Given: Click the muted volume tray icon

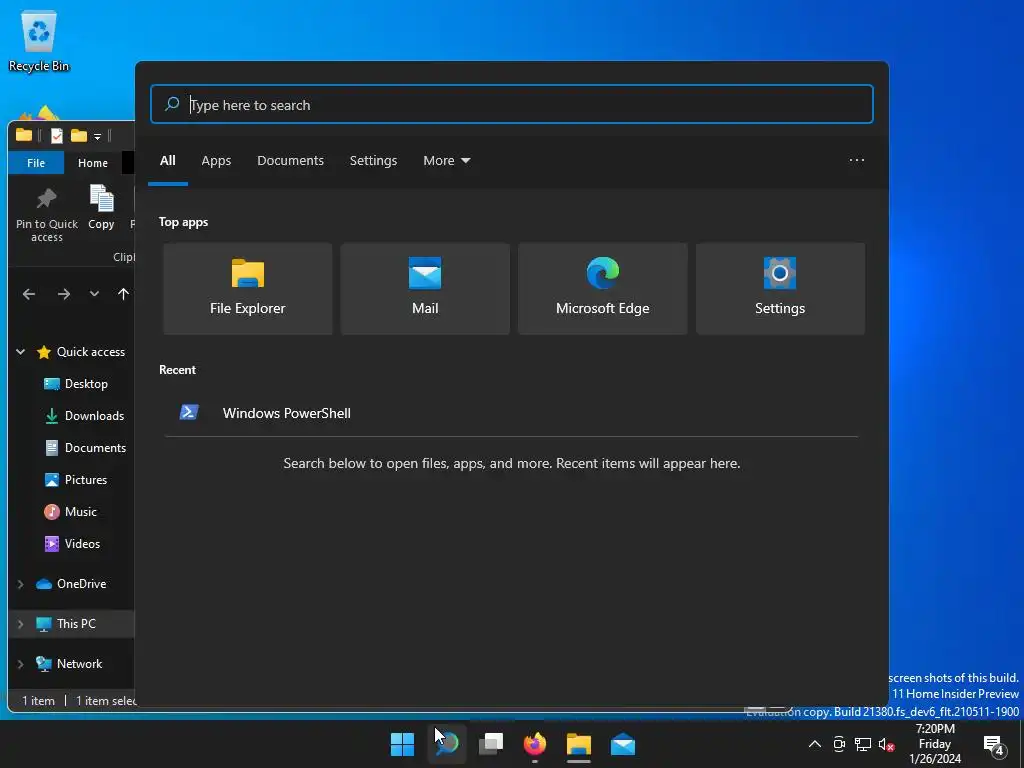Looking at the screenshot, I should point(886,744).
